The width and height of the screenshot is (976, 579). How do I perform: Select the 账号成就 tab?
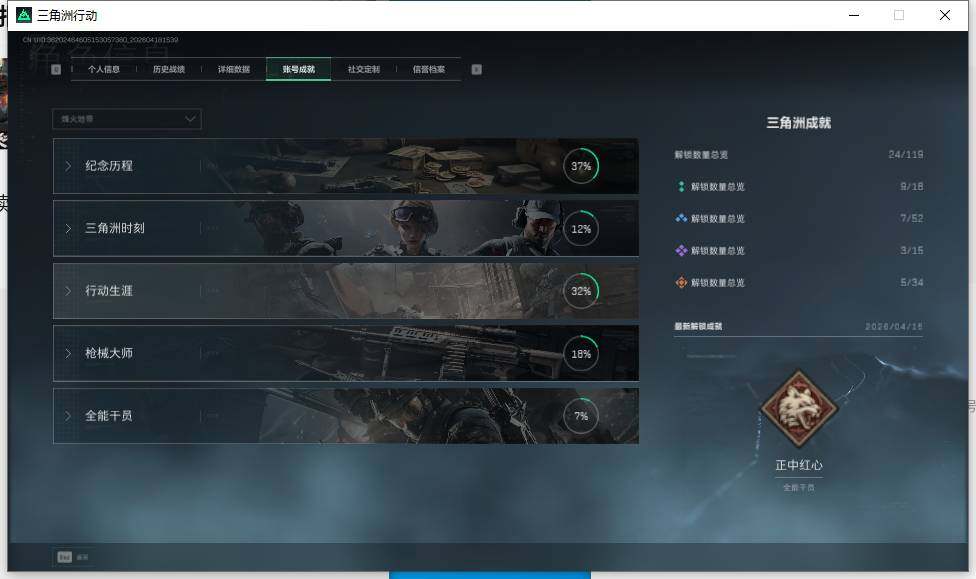(x=298, y=69)
